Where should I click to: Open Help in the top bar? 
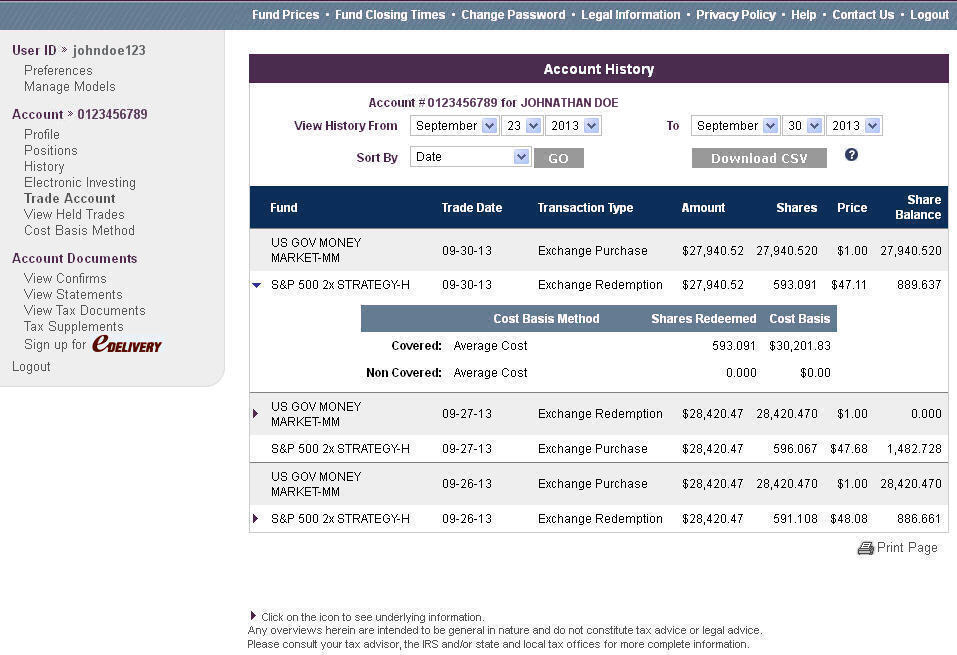(803, 15)
